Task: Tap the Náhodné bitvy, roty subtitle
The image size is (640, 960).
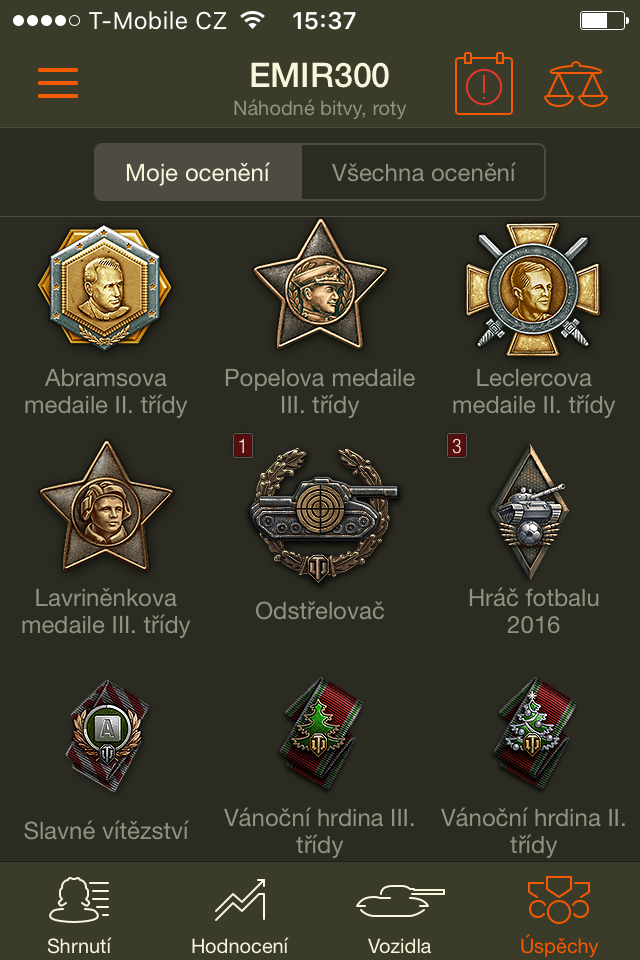Action: 319,109
